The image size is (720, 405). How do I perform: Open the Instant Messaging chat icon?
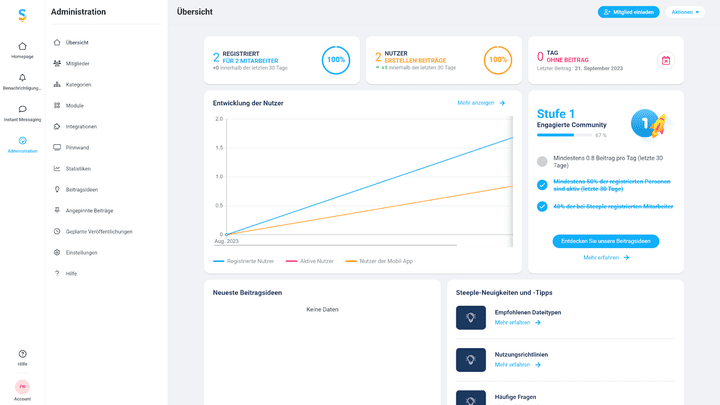point(22,109)
